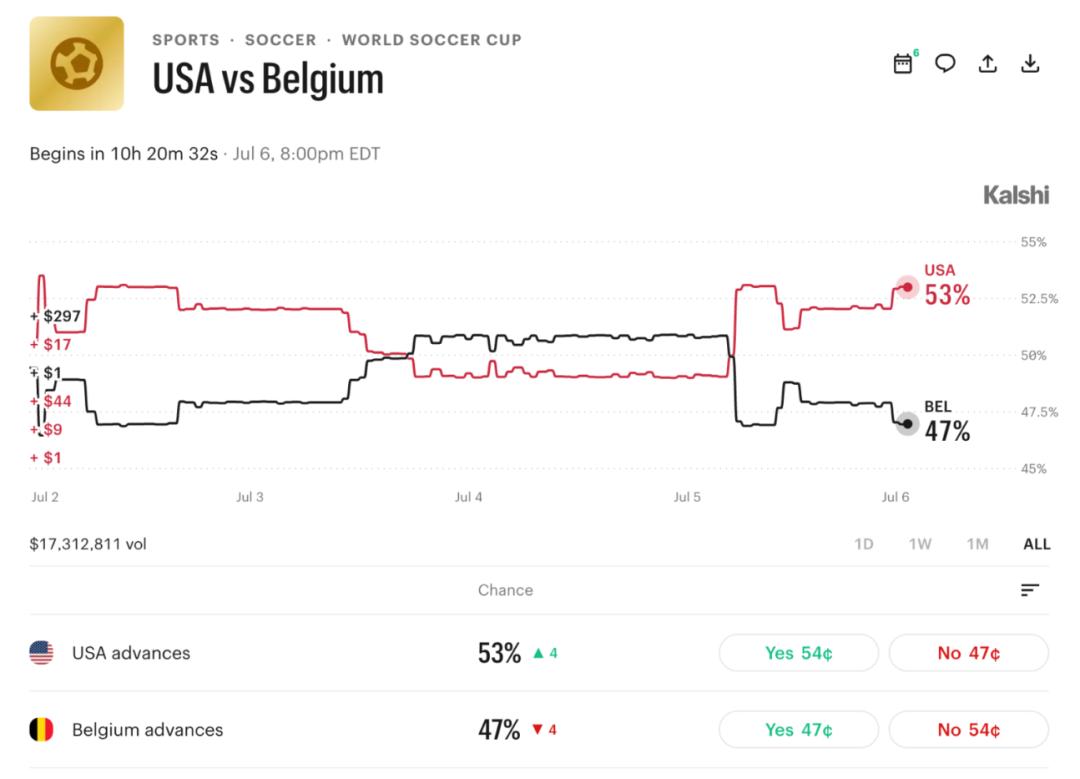
Task: Select the 1D chart range
Action: click(864, 544)
